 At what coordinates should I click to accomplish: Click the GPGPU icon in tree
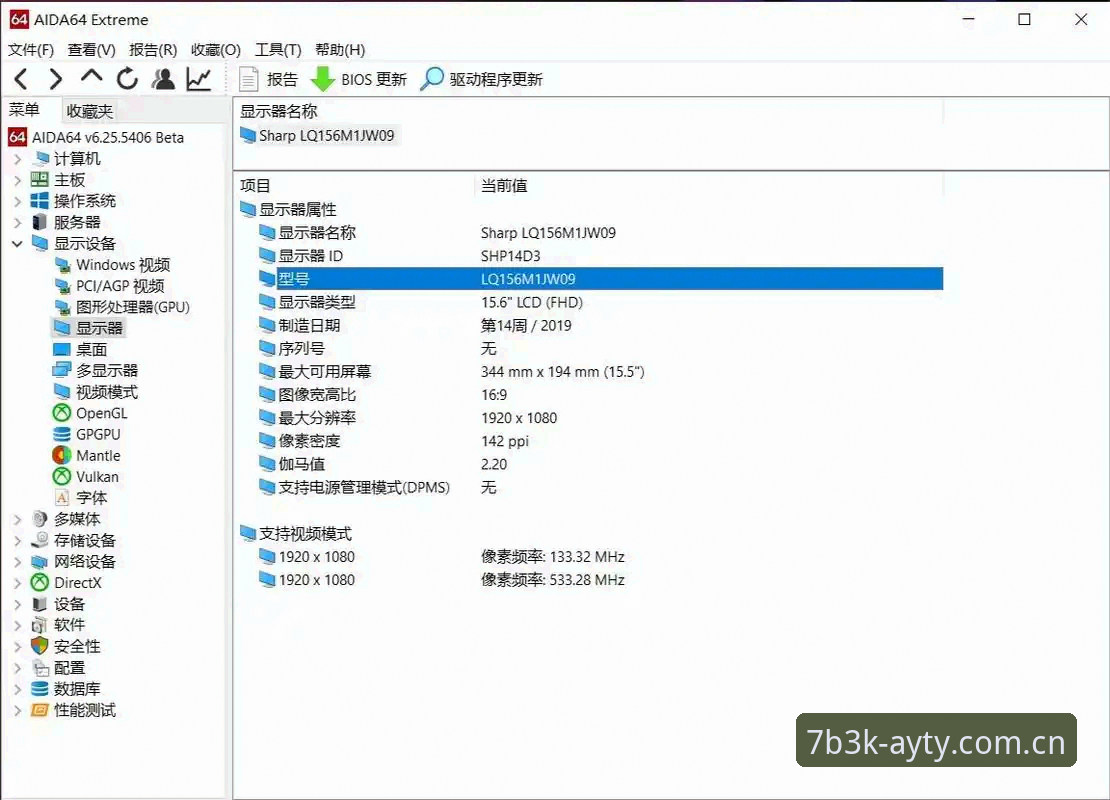tap(62, 434)
